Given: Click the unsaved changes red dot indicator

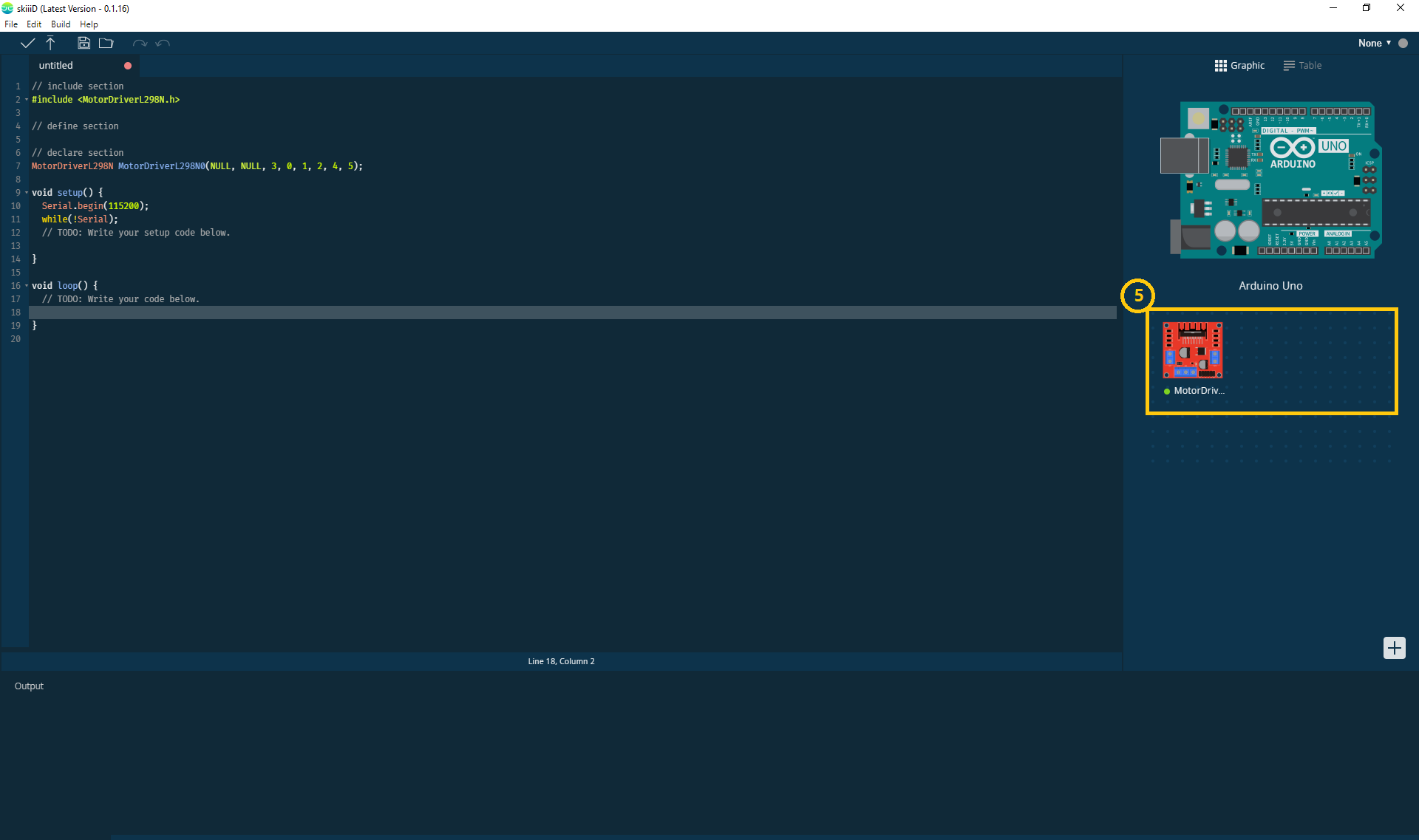Looking at the screenshot, I should 127,65.
